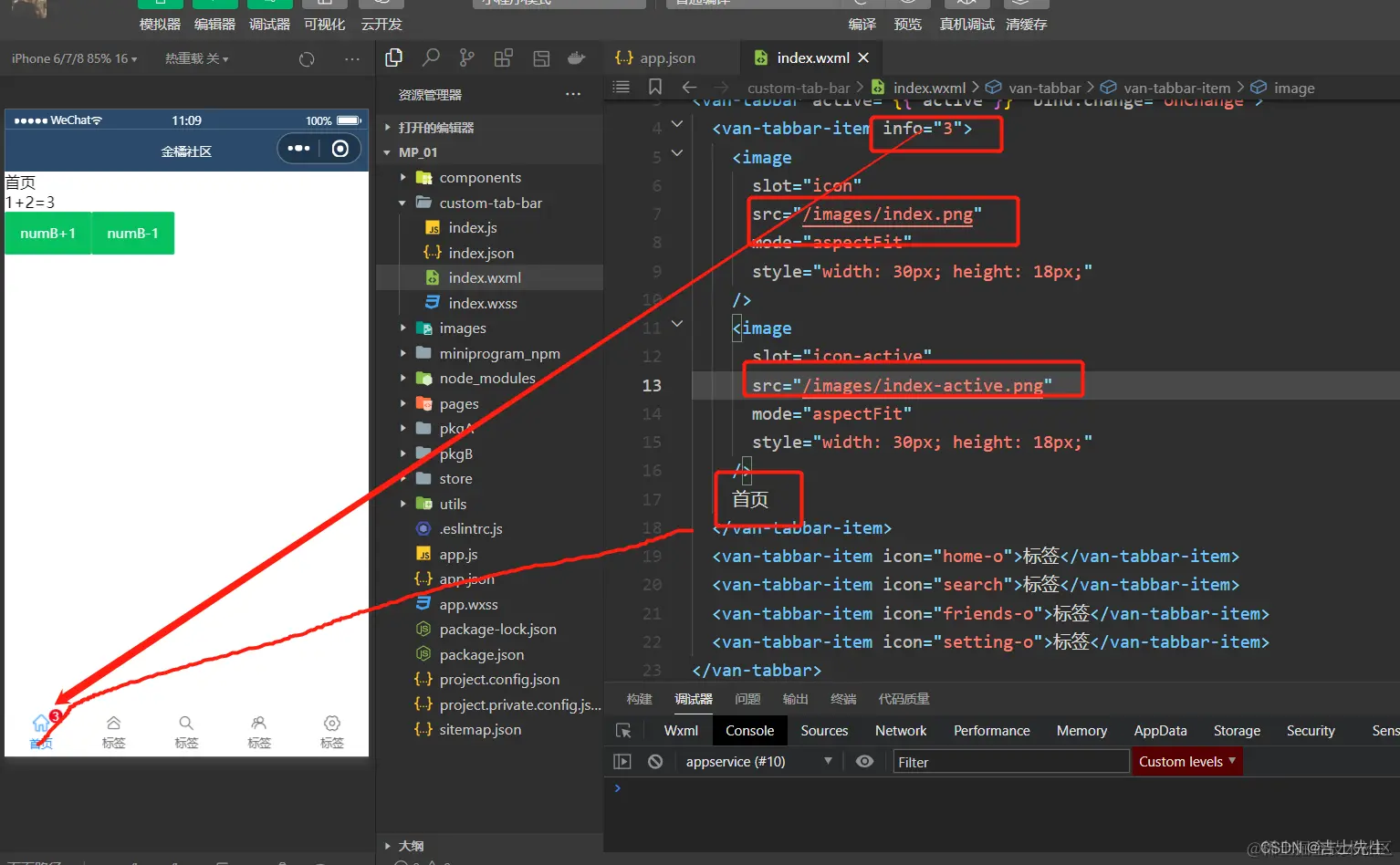Tap the 首页 home tab icon in simulator
Viewport: 1400px width, 865px height.
click(41, 724)
